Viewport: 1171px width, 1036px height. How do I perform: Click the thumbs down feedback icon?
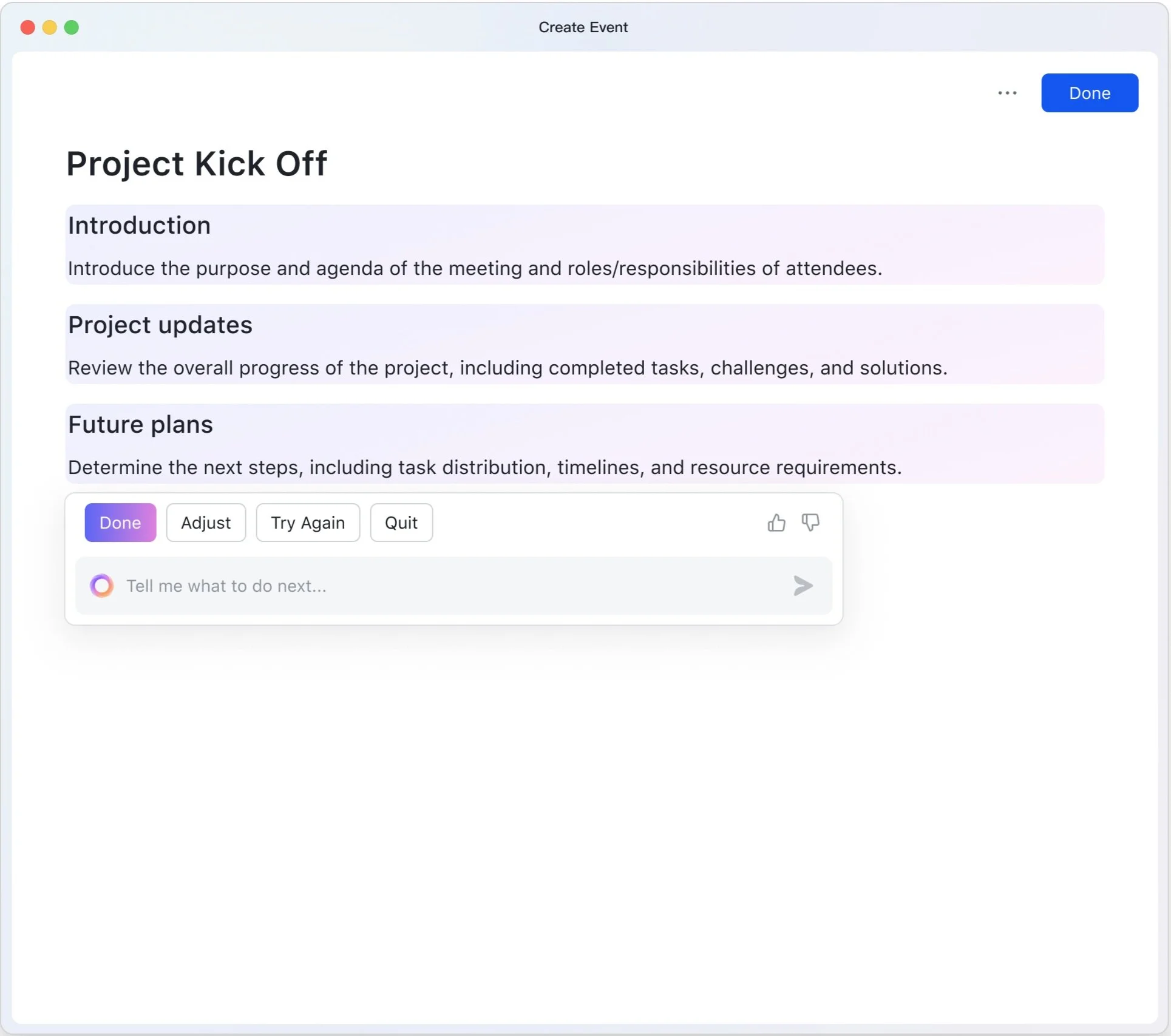click(x=810, y=523)
